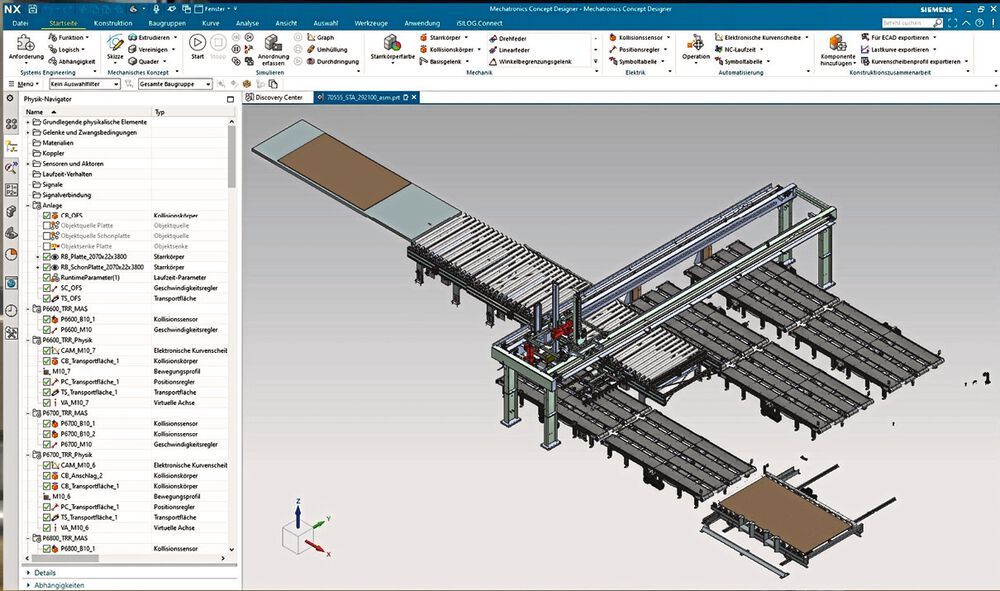The width and height of the screenshot is (1000, 591).
Task: Select the Anordnung erfassen tool
Action: pos(273,46)
